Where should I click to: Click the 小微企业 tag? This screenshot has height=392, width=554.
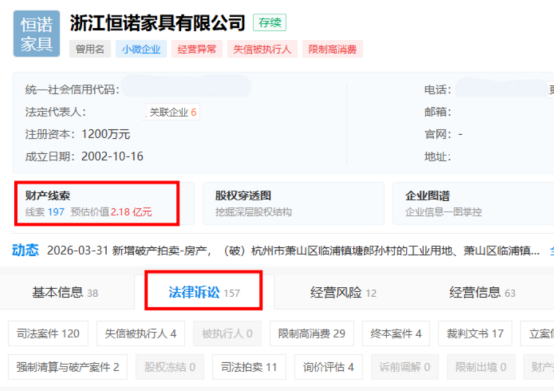click(x=141, y=49)
